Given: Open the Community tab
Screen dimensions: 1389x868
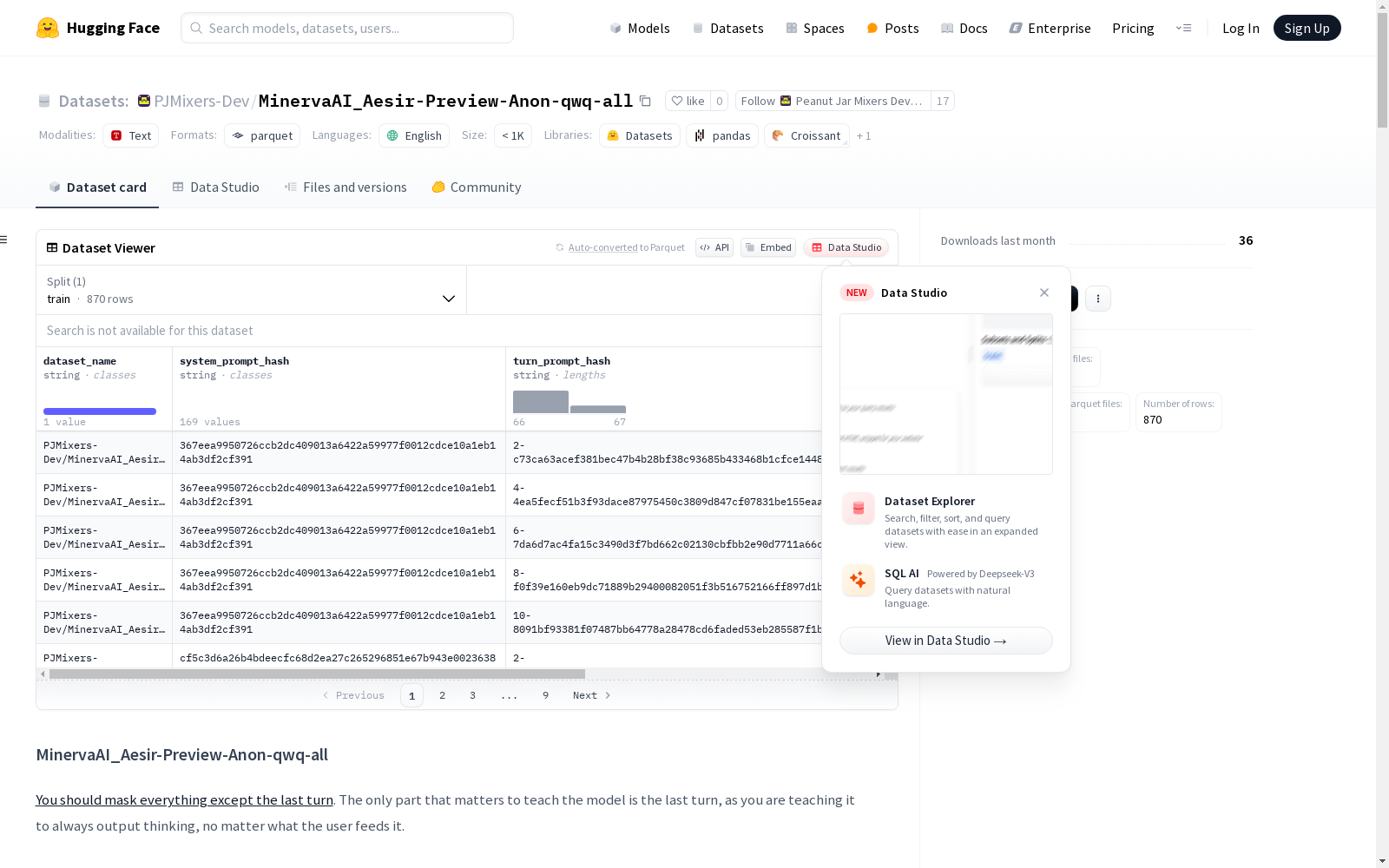Looking at the screenshot, I should (477, 187).
